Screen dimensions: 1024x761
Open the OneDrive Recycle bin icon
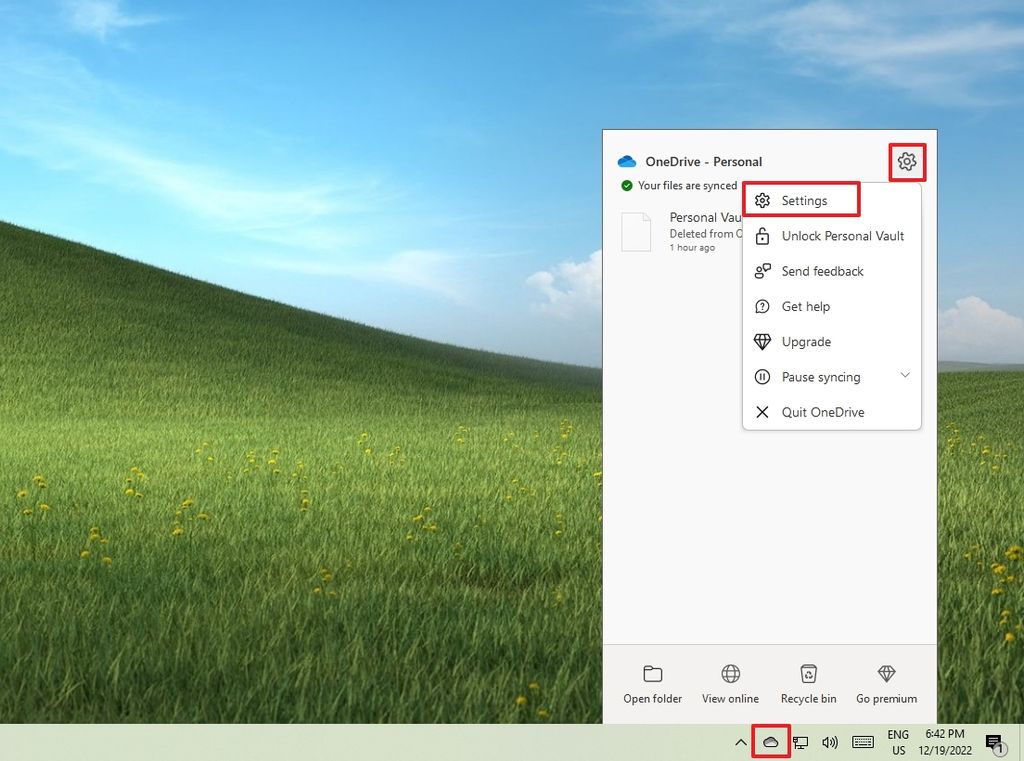808,675
